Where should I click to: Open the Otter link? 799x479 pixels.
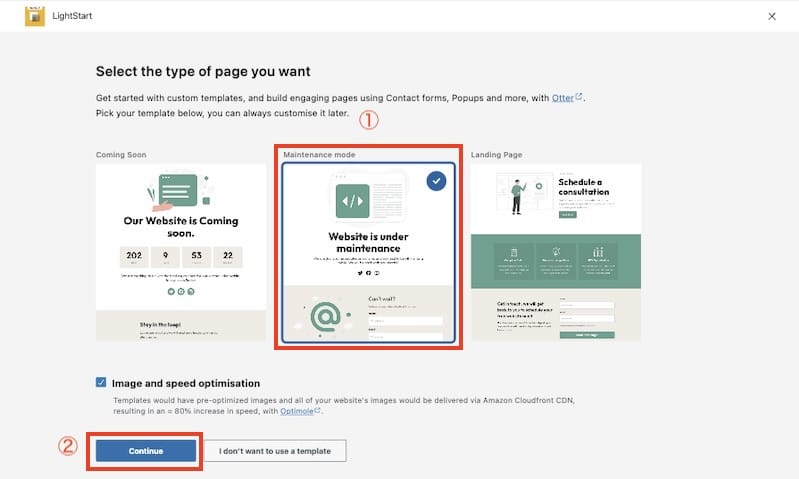563,98
